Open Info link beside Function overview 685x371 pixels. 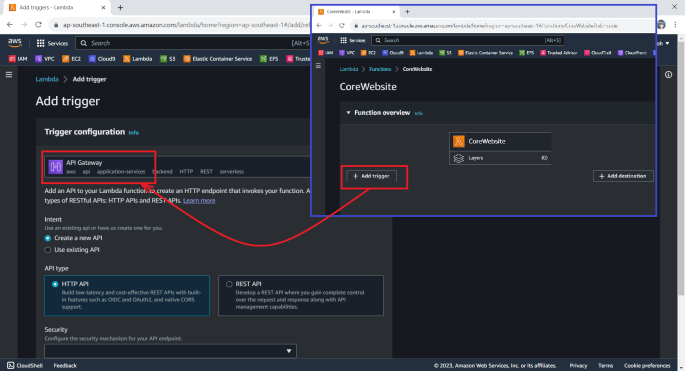click(x=419, y=113)
